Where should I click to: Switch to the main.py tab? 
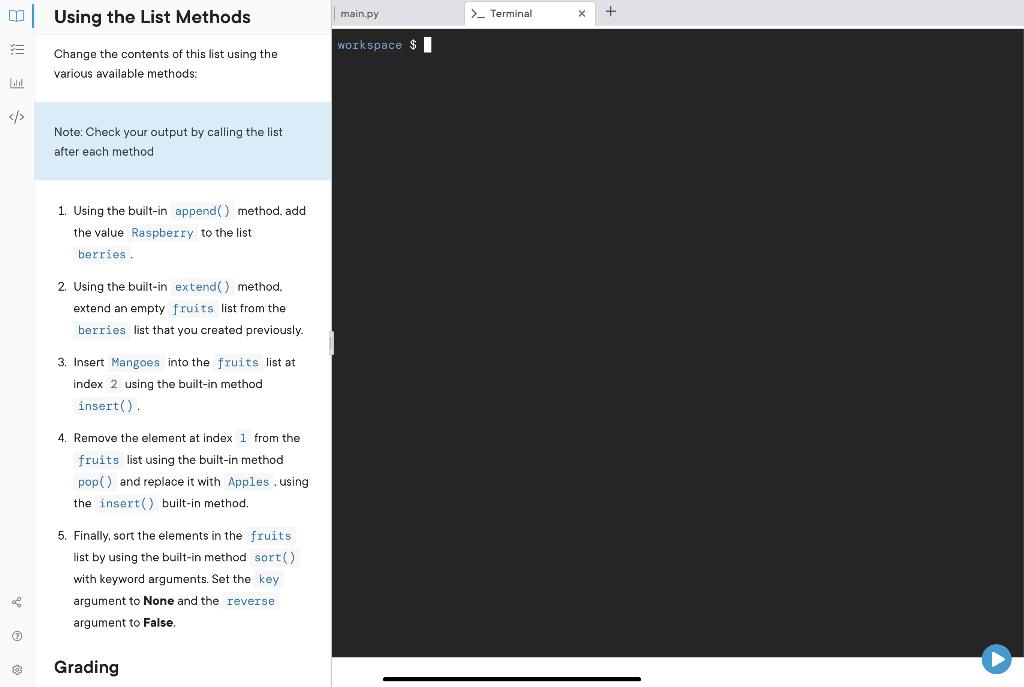point(359,13)
